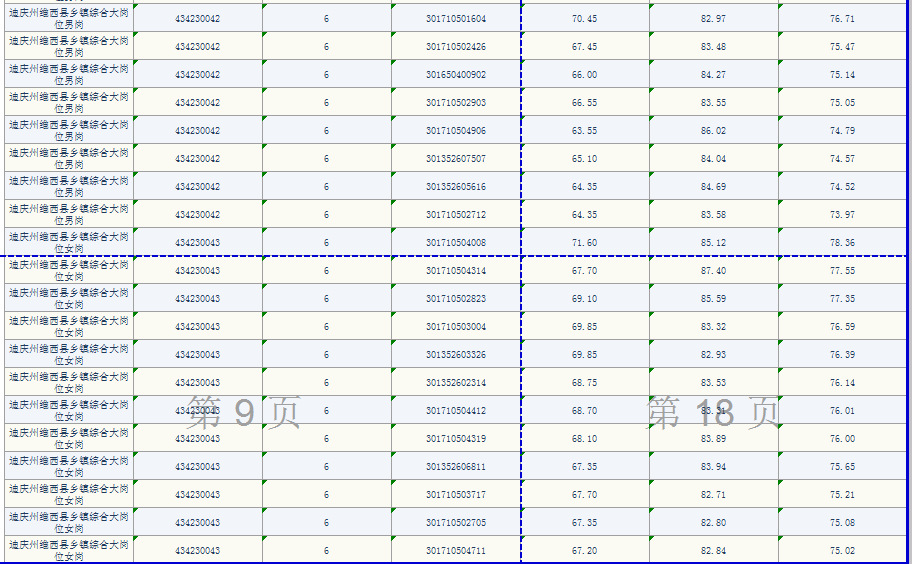The height and width of the screenshot is (564, 912).
Task: Click the cell with ID 301710502823
Action: (456, 299)
